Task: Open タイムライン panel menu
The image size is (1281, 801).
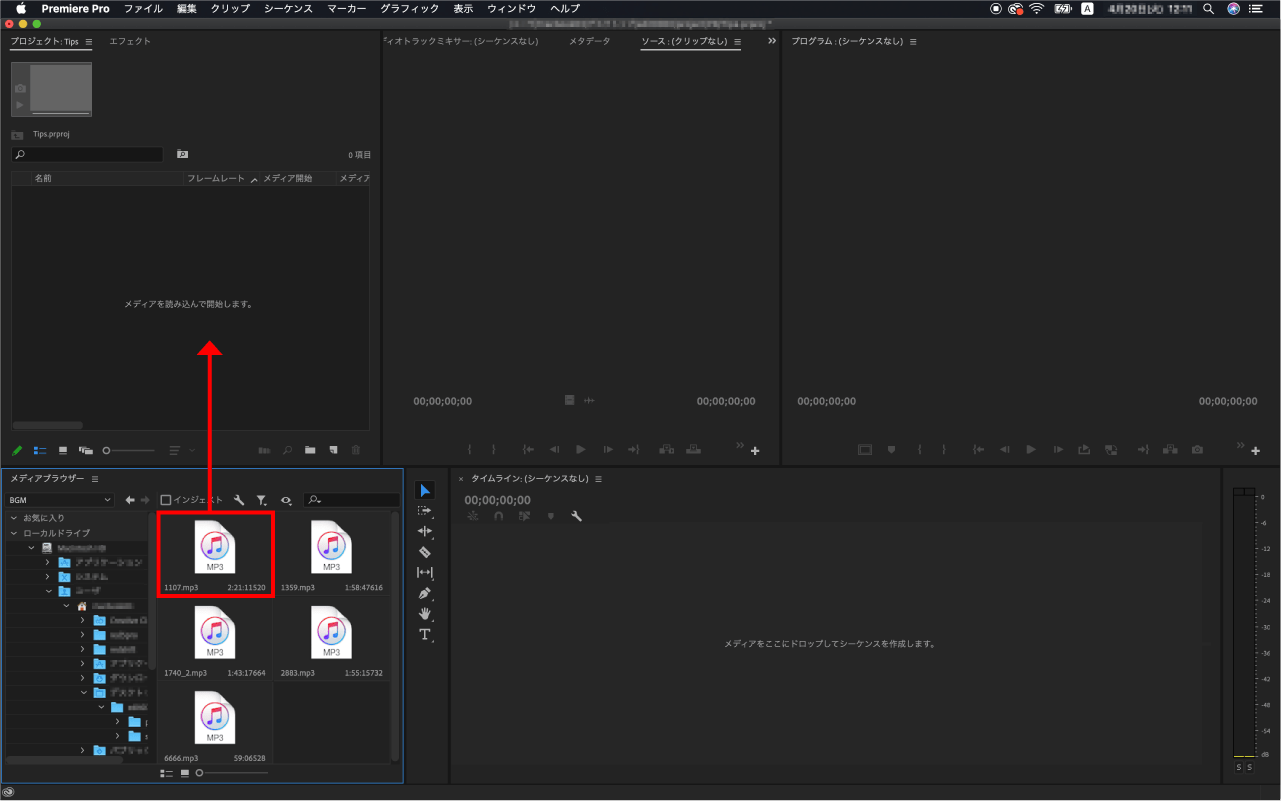Action: pyautogui.click(x=598, y=479)
